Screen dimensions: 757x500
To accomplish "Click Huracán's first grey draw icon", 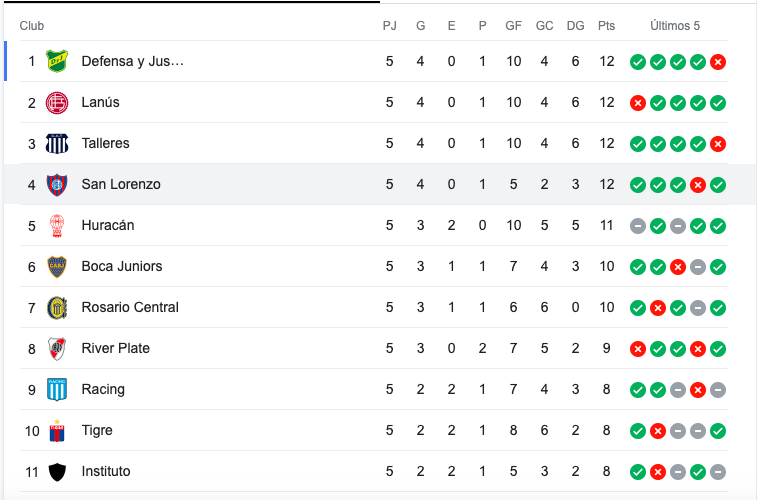I will [x=638, y=226].
